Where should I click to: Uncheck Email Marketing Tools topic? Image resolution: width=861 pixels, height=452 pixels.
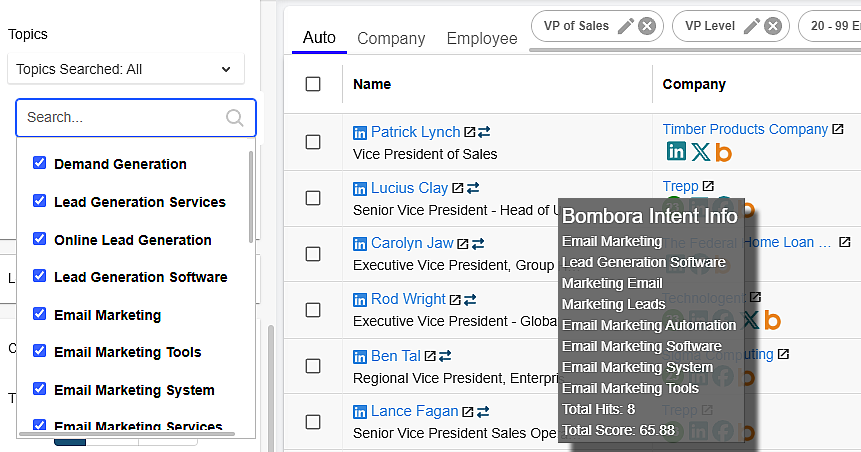coord(40,350)
